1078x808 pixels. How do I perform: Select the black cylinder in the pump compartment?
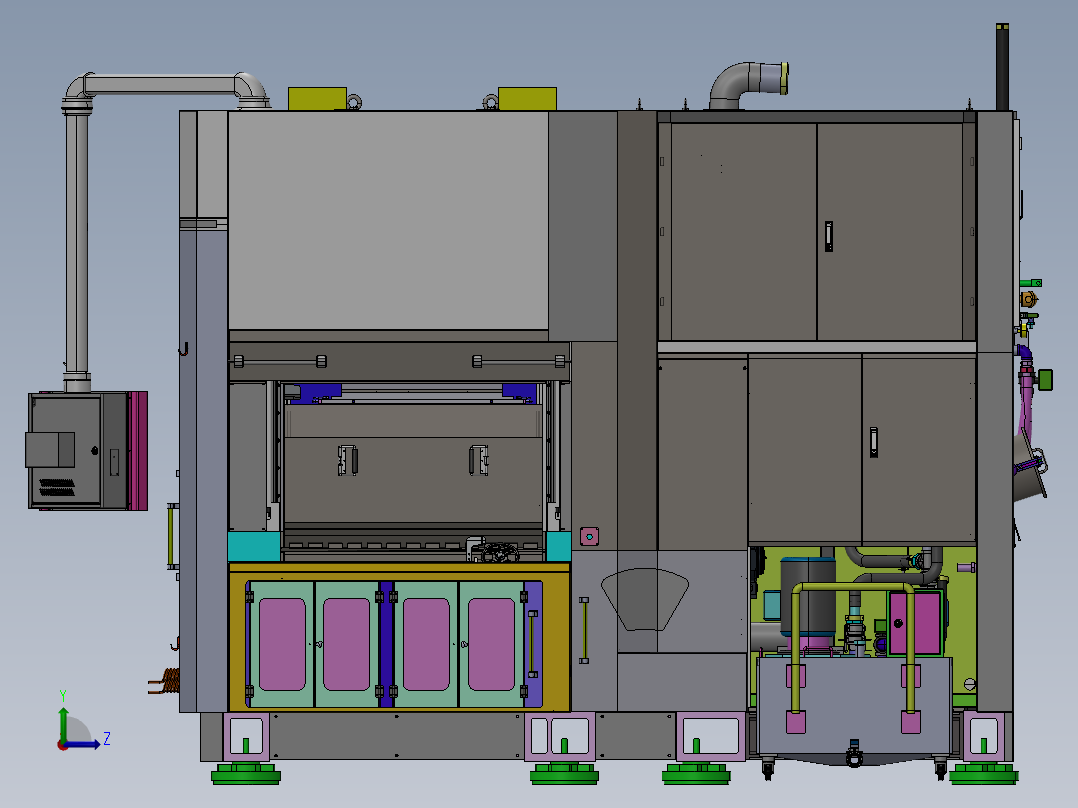pos(808,596)
